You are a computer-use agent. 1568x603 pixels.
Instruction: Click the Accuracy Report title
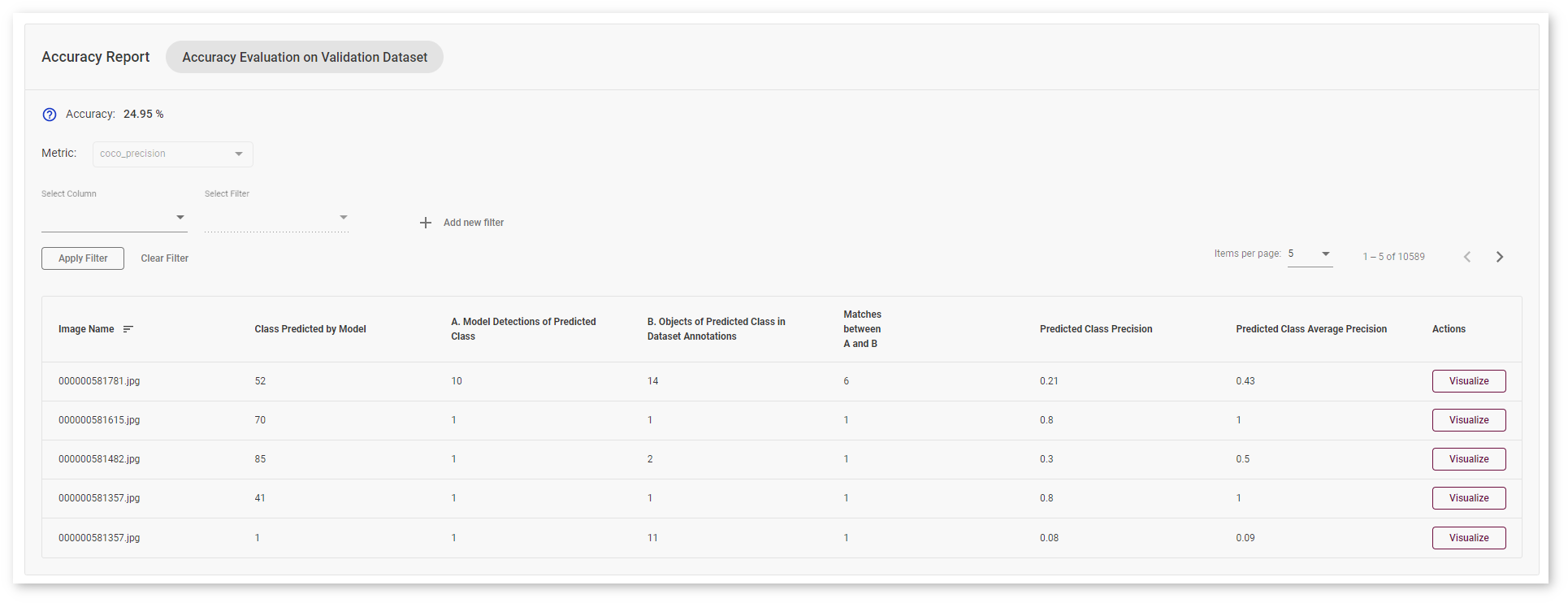pos(96,57)
